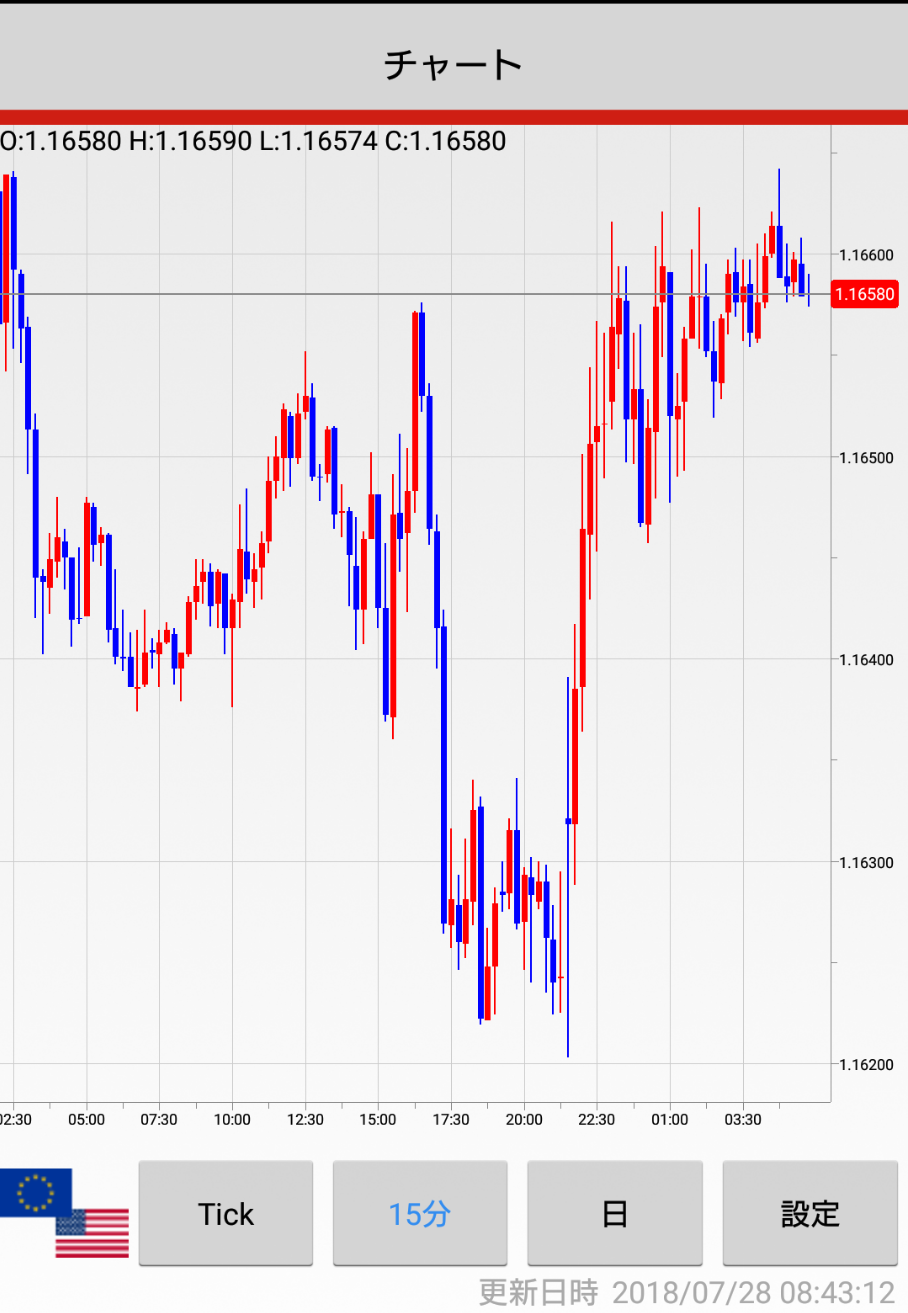The image size is (908, 1313).
Task: Tap the 1.16200 price axis label
Action: tap(867, 1064)
